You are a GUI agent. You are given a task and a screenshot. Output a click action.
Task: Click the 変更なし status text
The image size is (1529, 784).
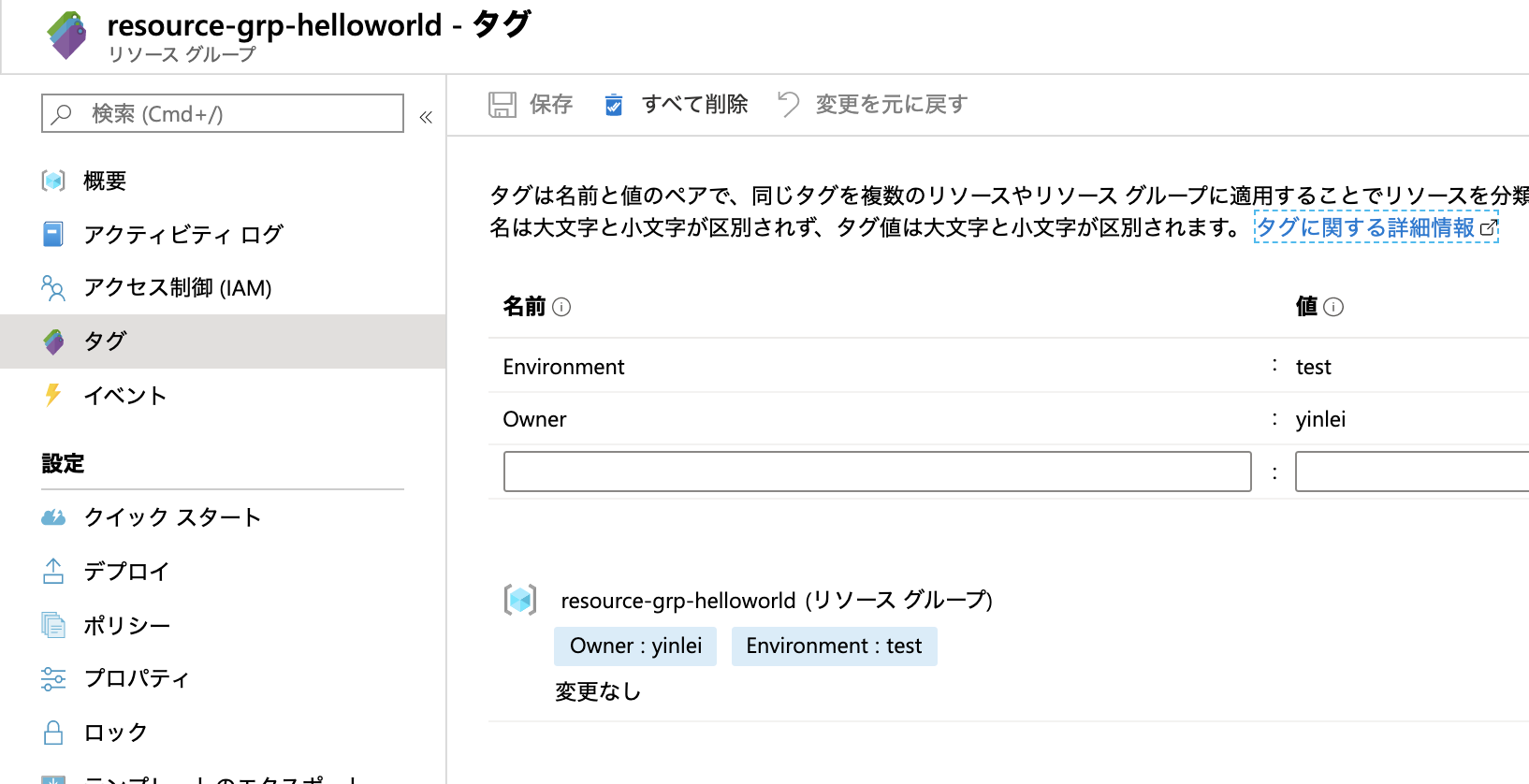[598, 691]
